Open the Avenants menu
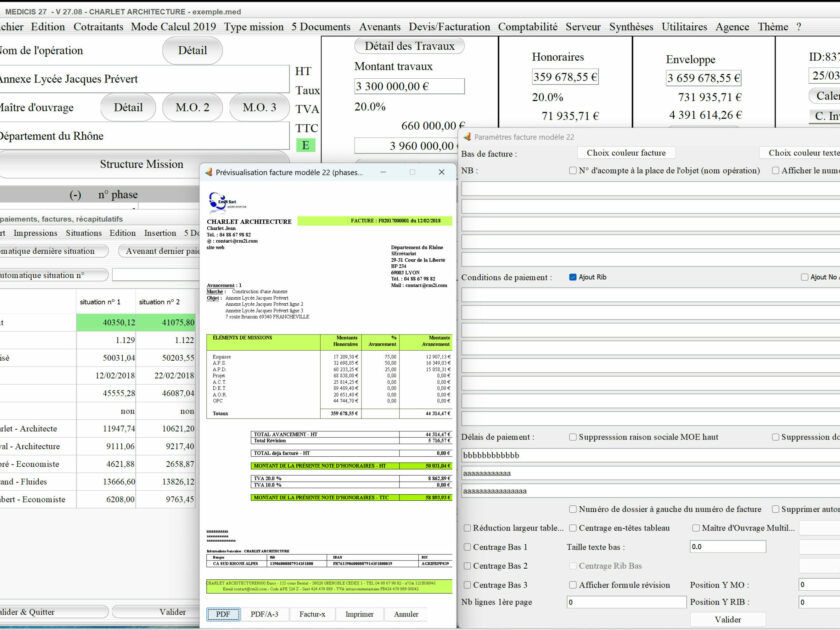The width and height of the screenshot is (840, 630). (380, 27)
